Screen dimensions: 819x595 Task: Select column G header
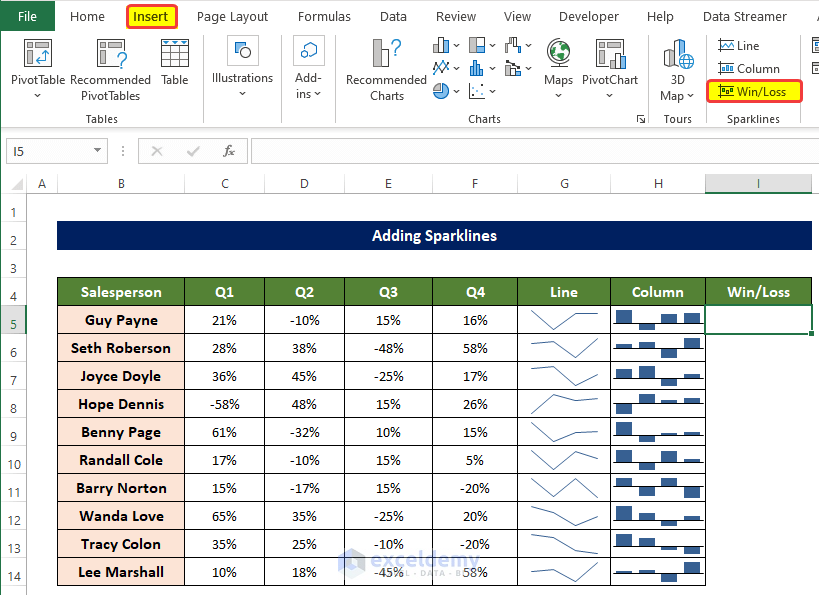(x=564, y=183)
